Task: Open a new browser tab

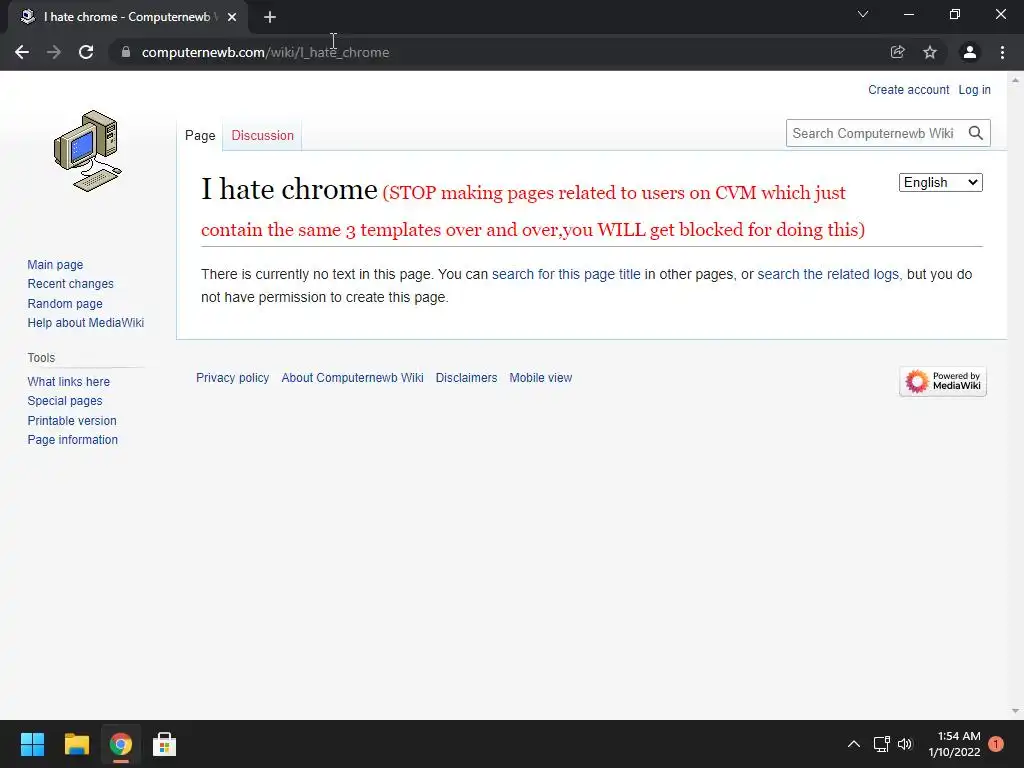Action: 270,17
